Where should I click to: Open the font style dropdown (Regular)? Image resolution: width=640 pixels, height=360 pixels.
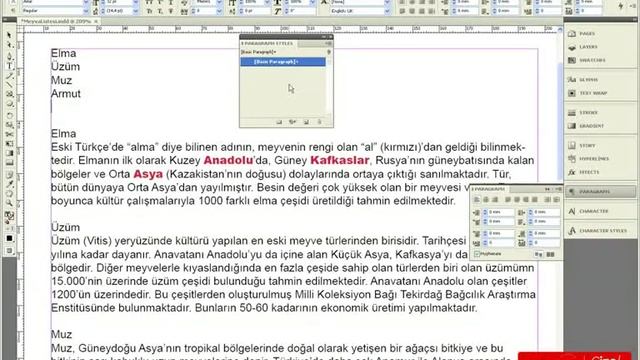86,11
